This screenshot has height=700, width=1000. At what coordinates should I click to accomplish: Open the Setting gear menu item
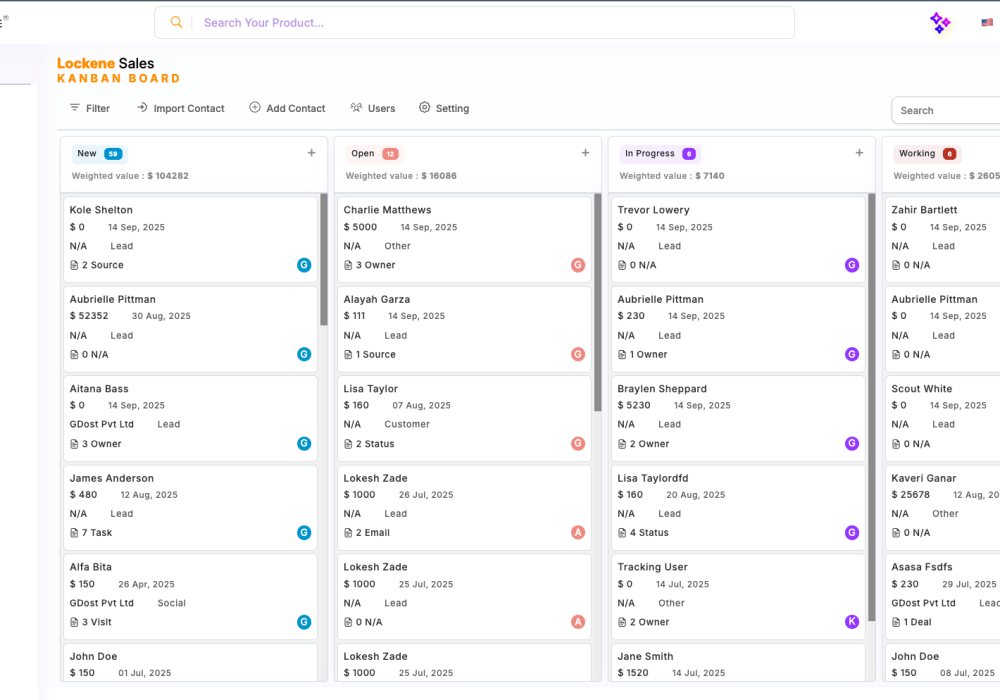pyautogui.click(x=443, y=108)
